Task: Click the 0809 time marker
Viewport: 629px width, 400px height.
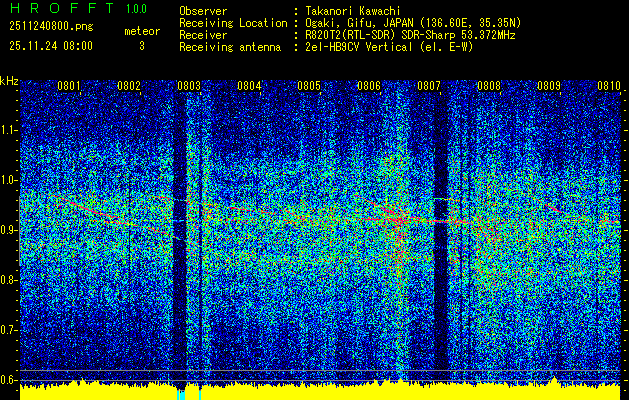Action: (x=549, y=86)
